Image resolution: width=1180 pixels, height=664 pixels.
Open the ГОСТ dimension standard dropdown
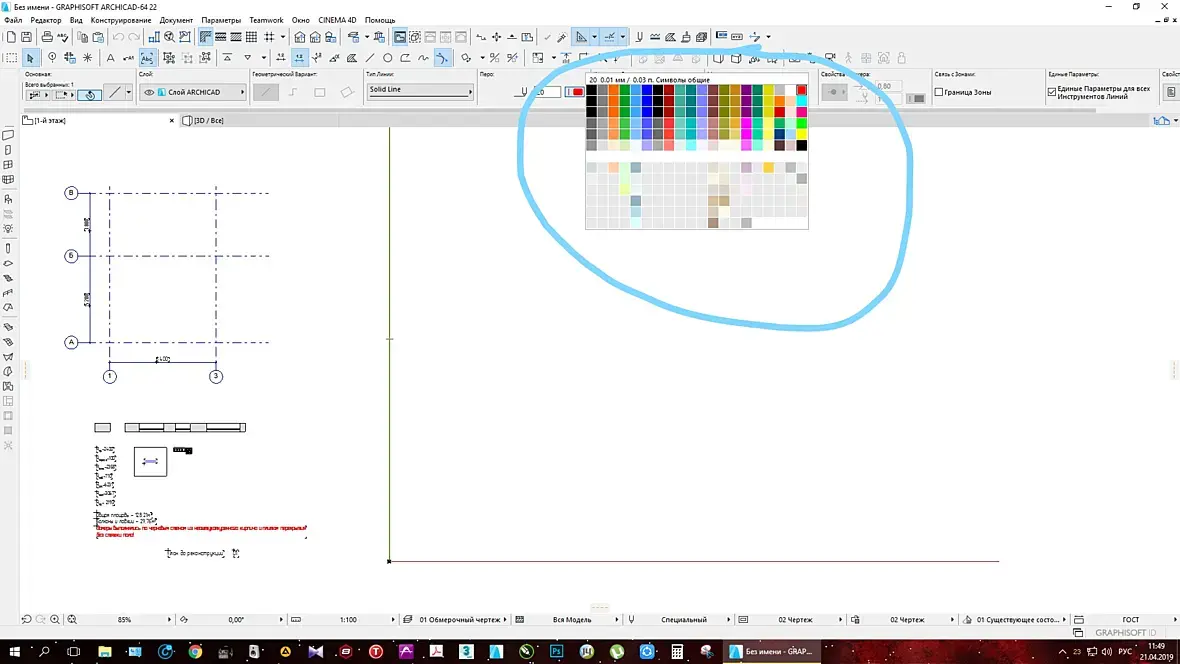(x=1126, y=620)
